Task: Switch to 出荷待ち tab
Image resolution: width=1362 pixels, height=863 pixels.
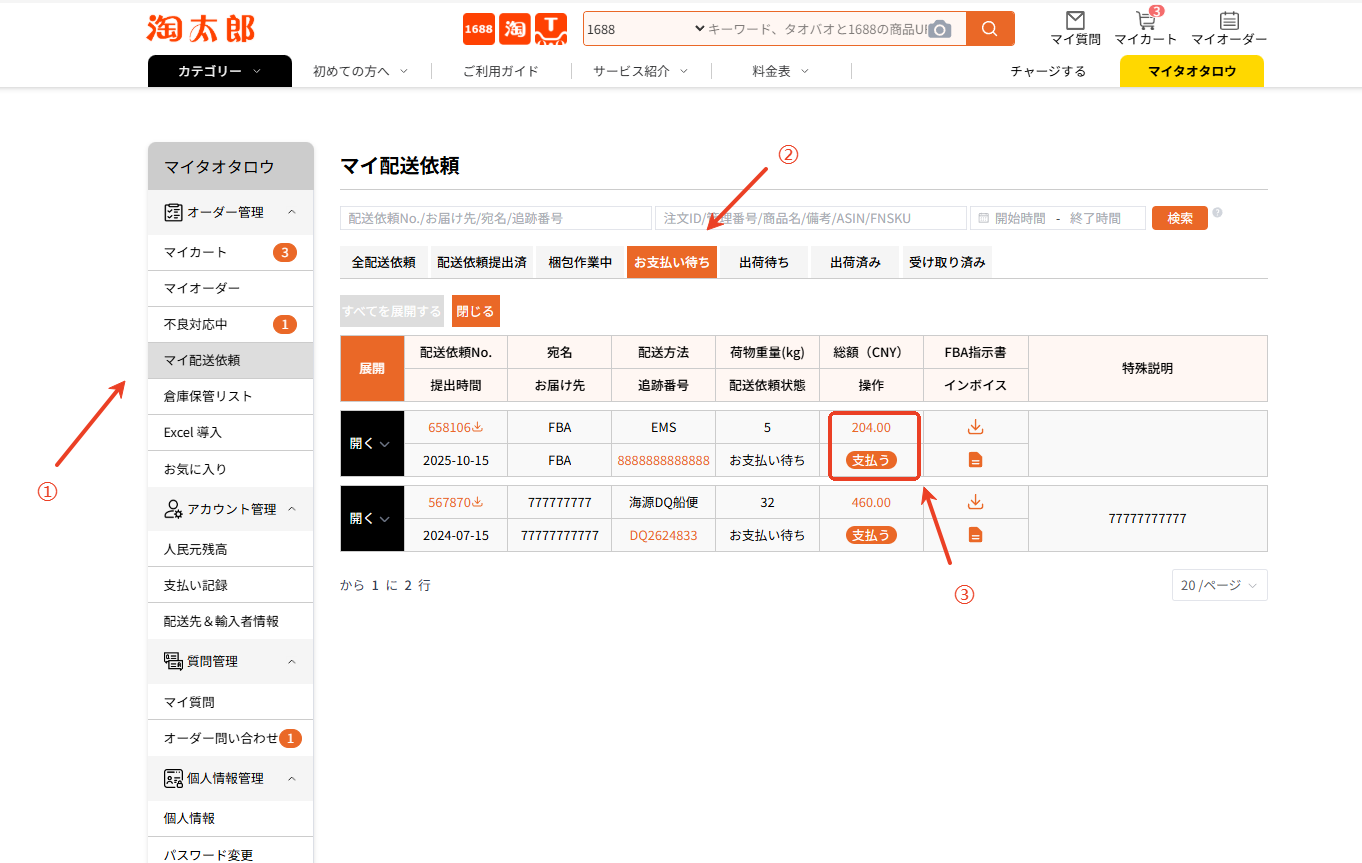Action: coord(764,262)
